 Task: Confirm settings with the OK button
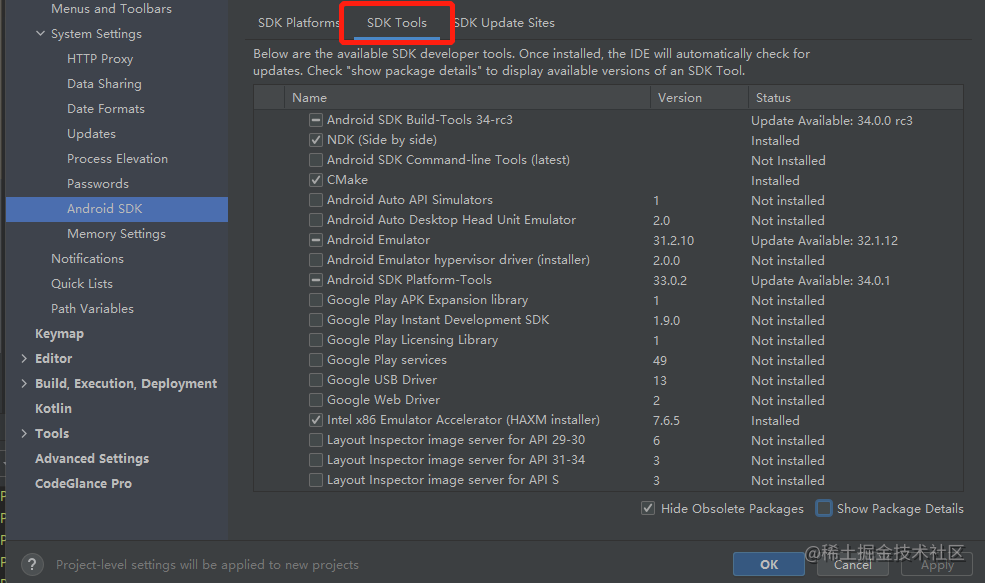[x=769, y=564]
